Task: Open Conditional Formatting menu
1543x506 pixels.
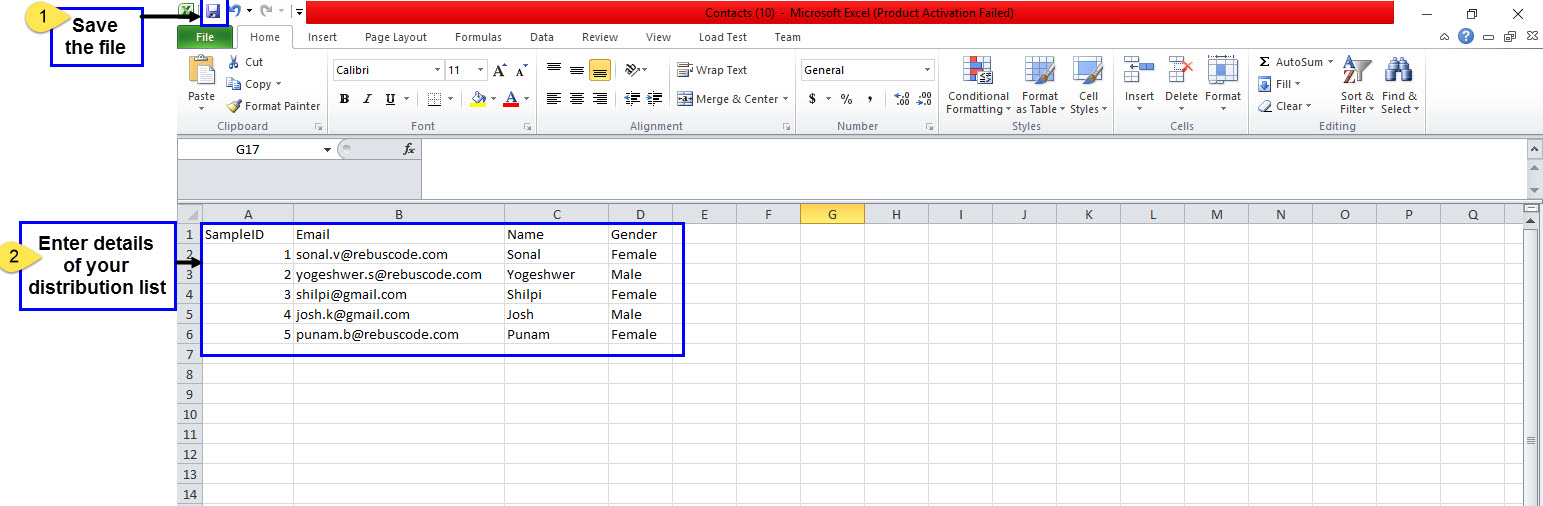Action: 978,86
